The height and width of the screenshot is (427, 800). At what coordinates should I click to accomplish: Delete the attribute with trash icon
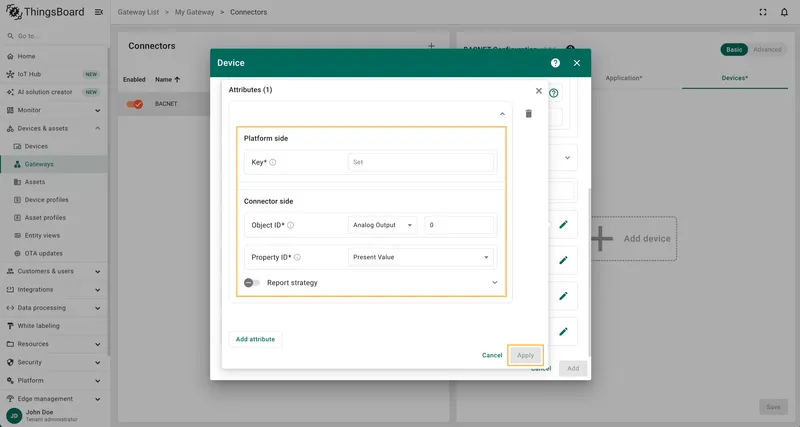(529, 113)
